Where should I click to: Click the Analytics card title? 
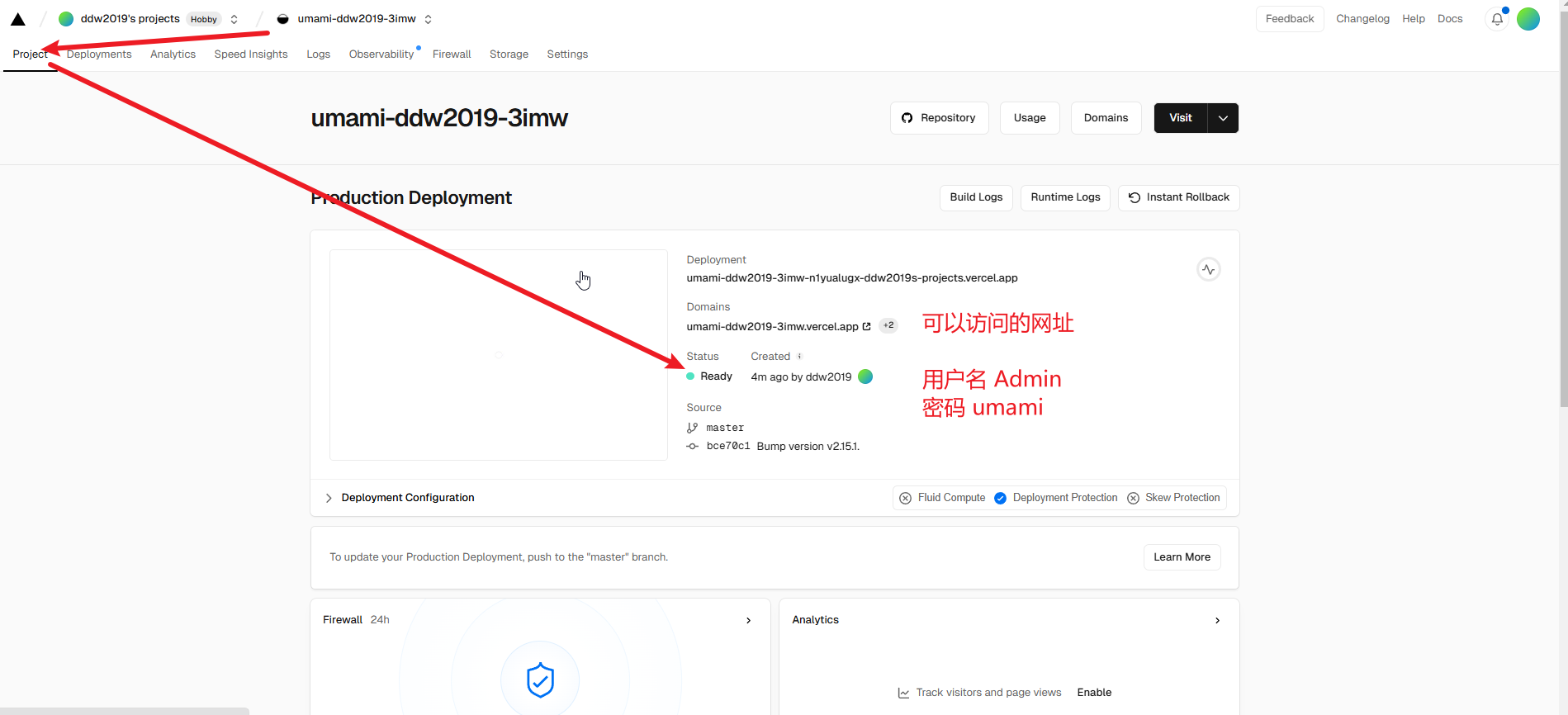point(815,620)
